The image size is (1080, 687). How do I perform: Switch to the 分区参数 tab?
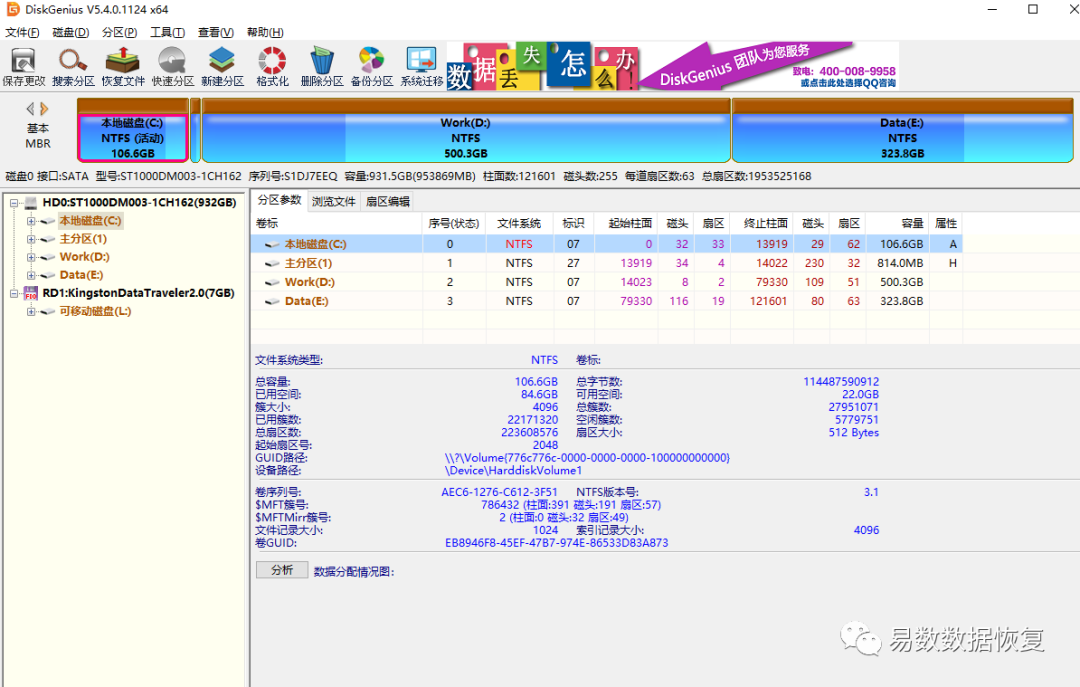(279, 201)
